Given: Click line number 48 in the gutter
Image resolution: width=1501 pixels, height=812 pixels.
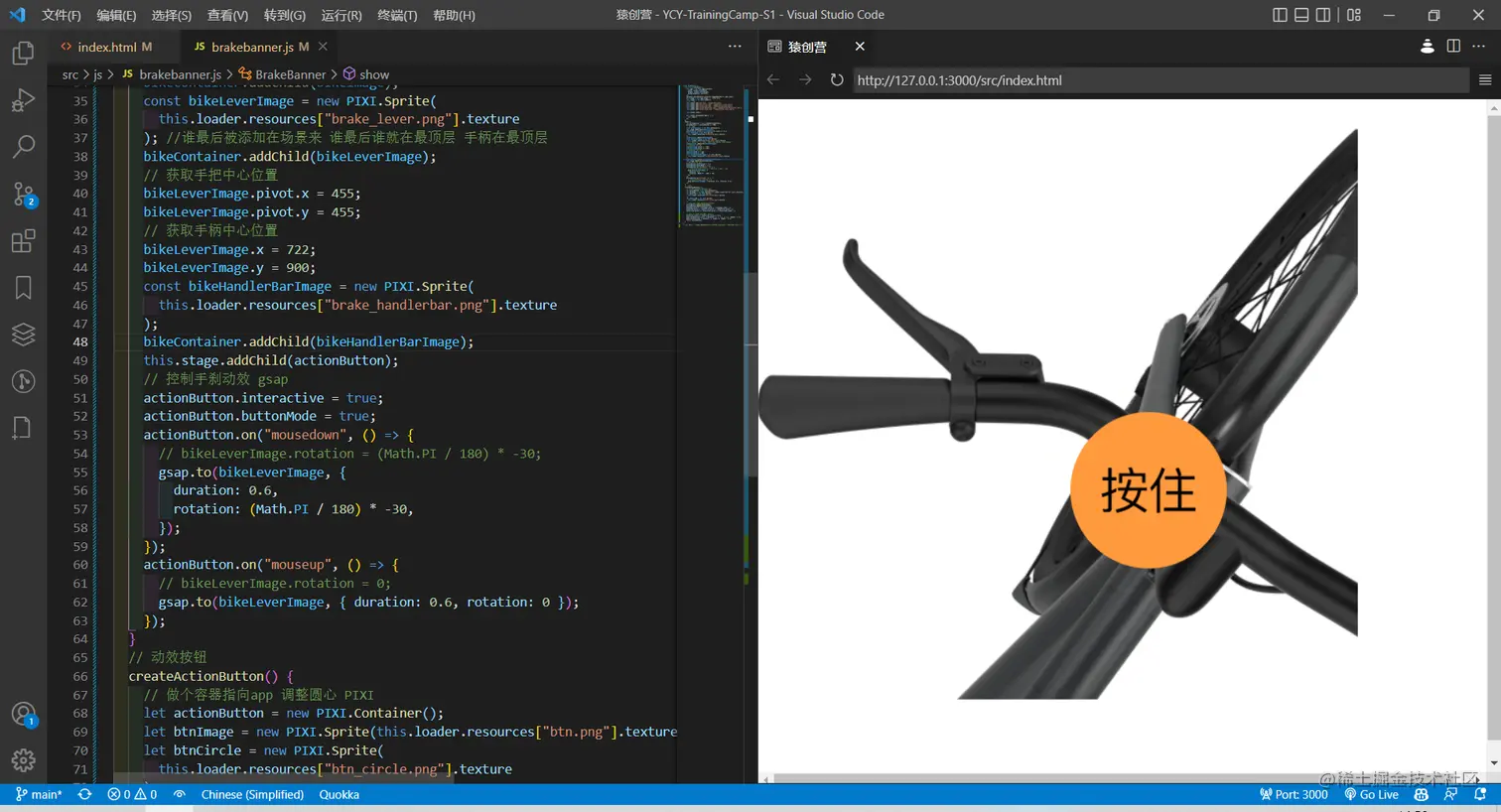Looking at the screenshot, I should coord(79,341).
